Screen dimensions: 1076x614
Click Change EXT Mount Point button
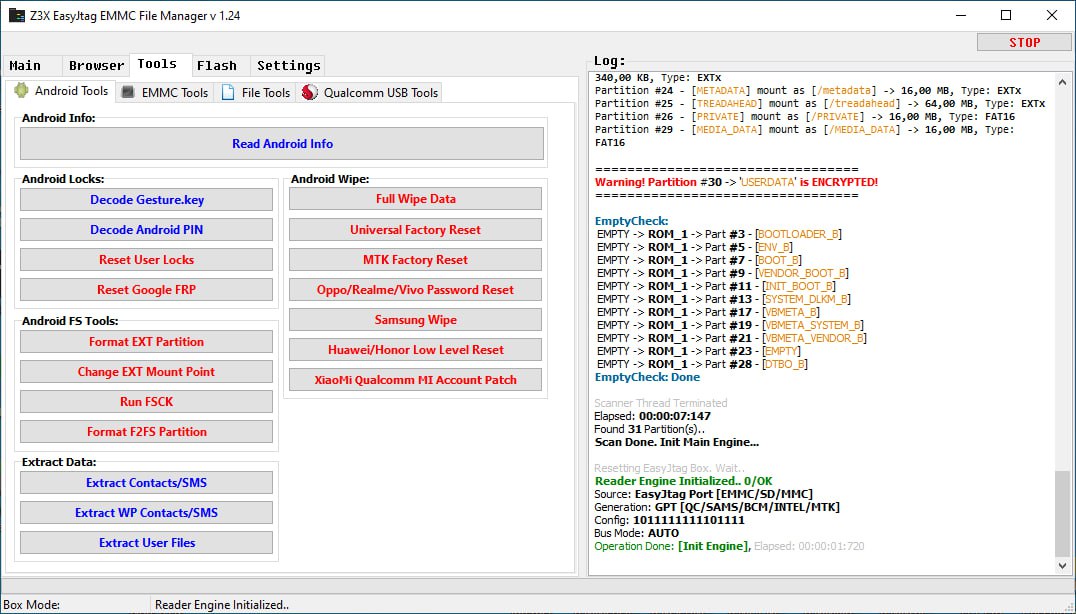(x=146, y=372)
